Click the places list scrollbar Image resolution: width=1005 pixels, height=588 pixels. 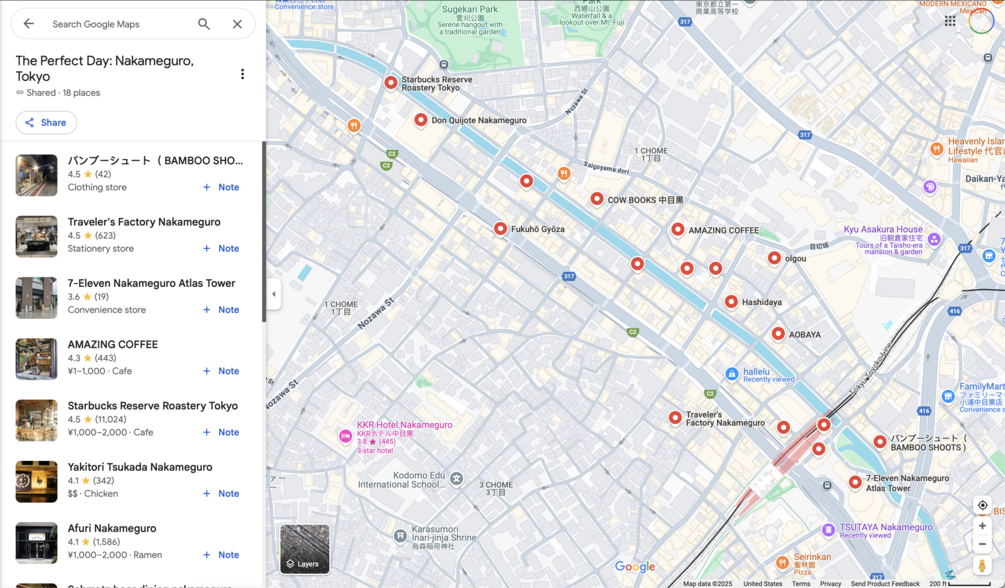(263, 231)
